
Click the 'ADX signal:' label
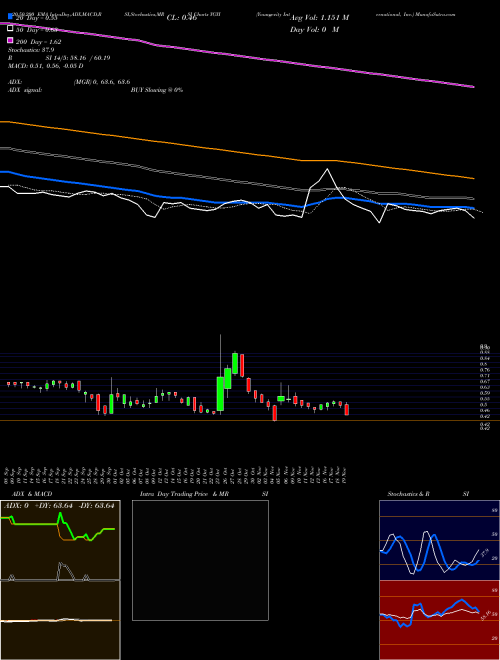[24, 90]
